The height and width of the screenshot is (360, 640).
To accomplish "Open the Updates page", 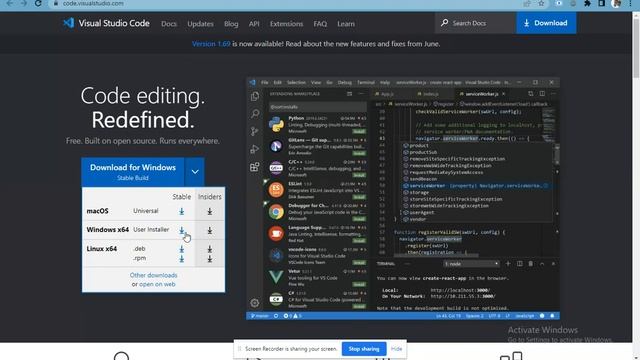I will (200, 24).
